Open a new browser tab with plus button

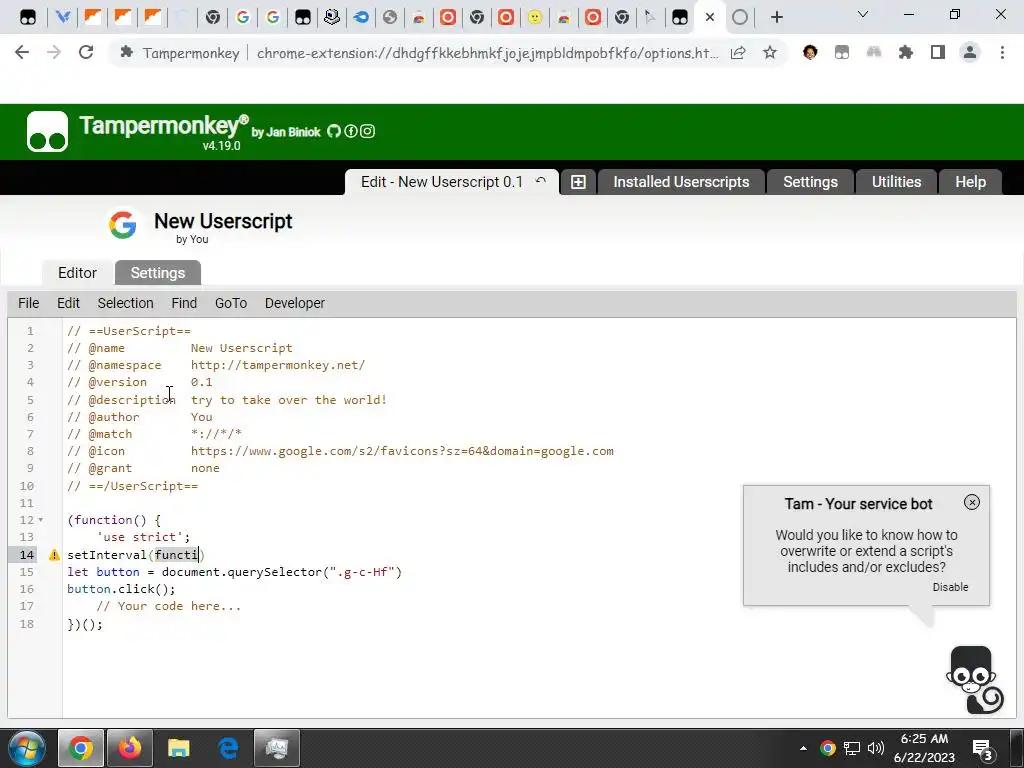coord(776,18)
